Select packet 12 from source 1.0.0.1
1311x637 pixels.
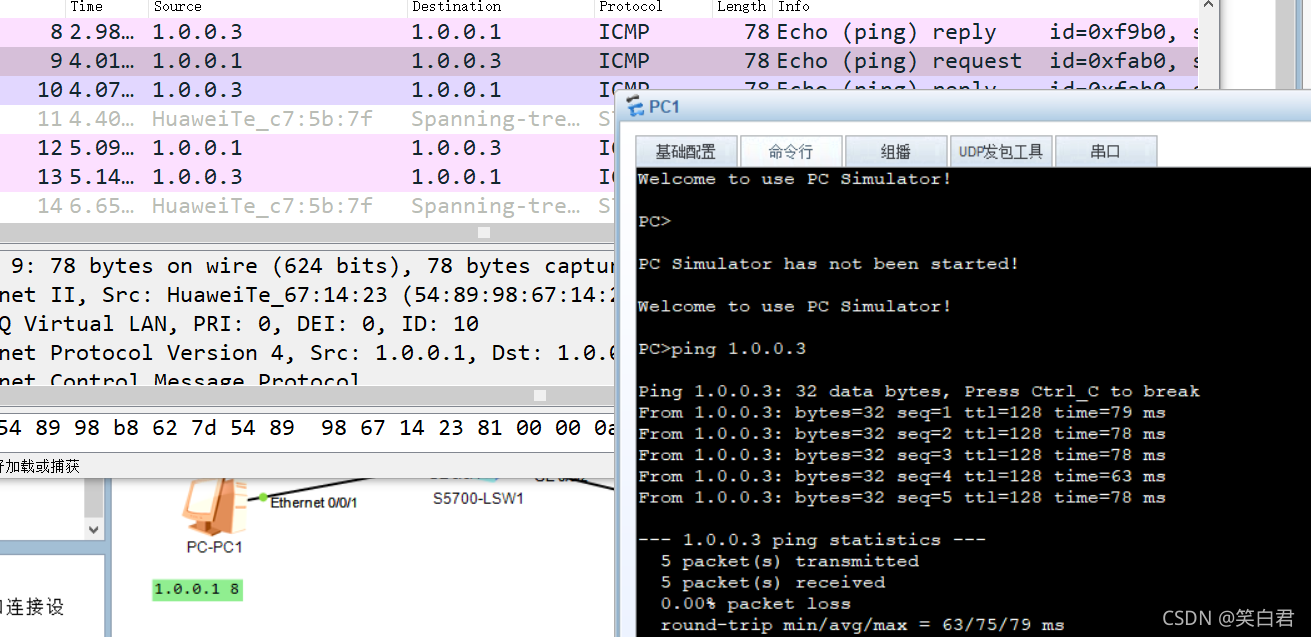click(x=306, y=148)
